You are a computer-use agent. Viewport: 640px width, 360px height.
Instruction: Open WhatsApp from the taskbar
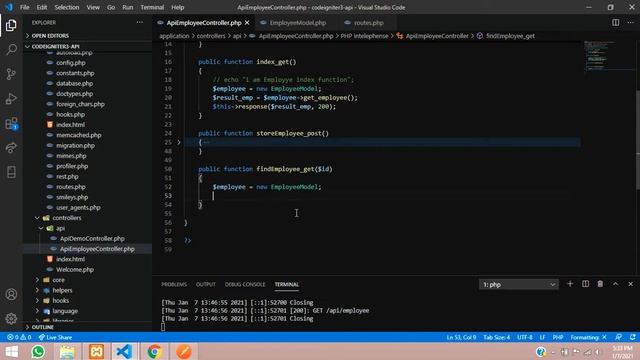(38, 352)
